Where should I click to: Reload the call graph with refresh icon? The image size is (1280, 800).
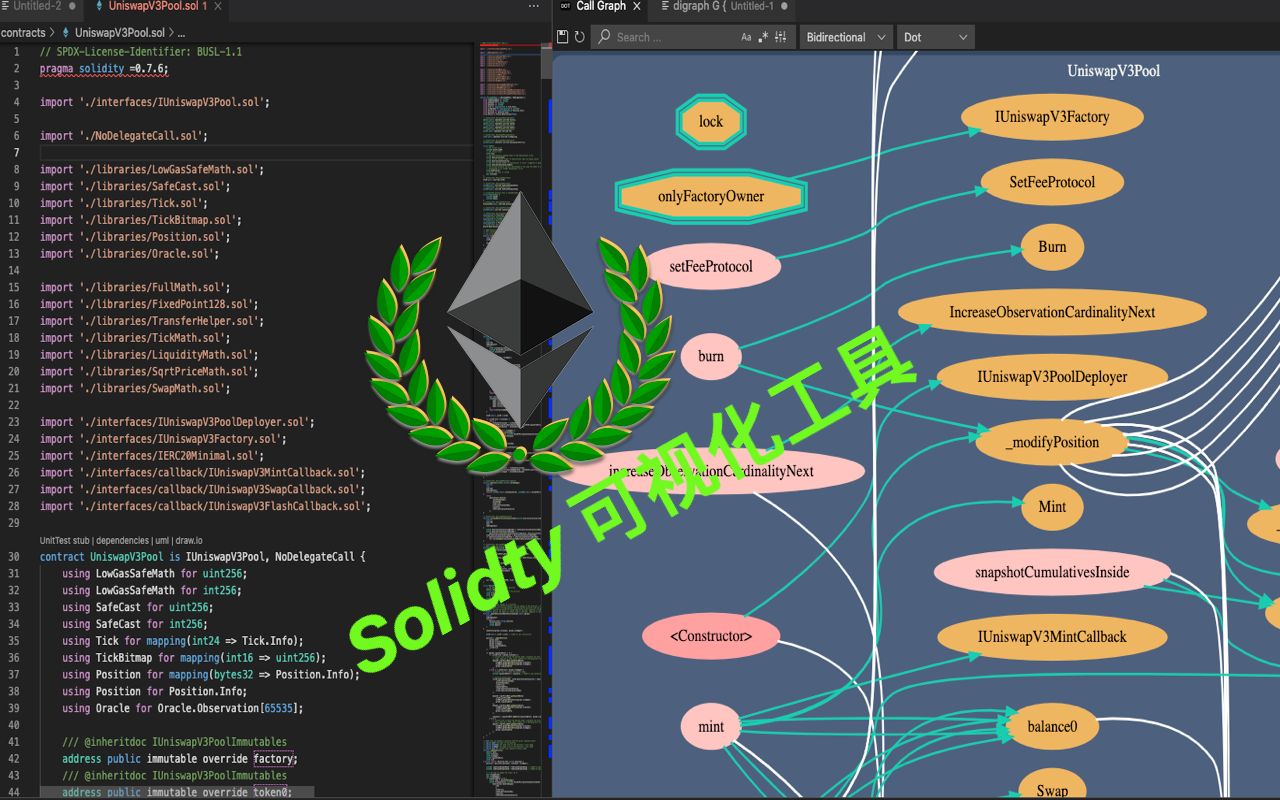[x=579, y=37]
